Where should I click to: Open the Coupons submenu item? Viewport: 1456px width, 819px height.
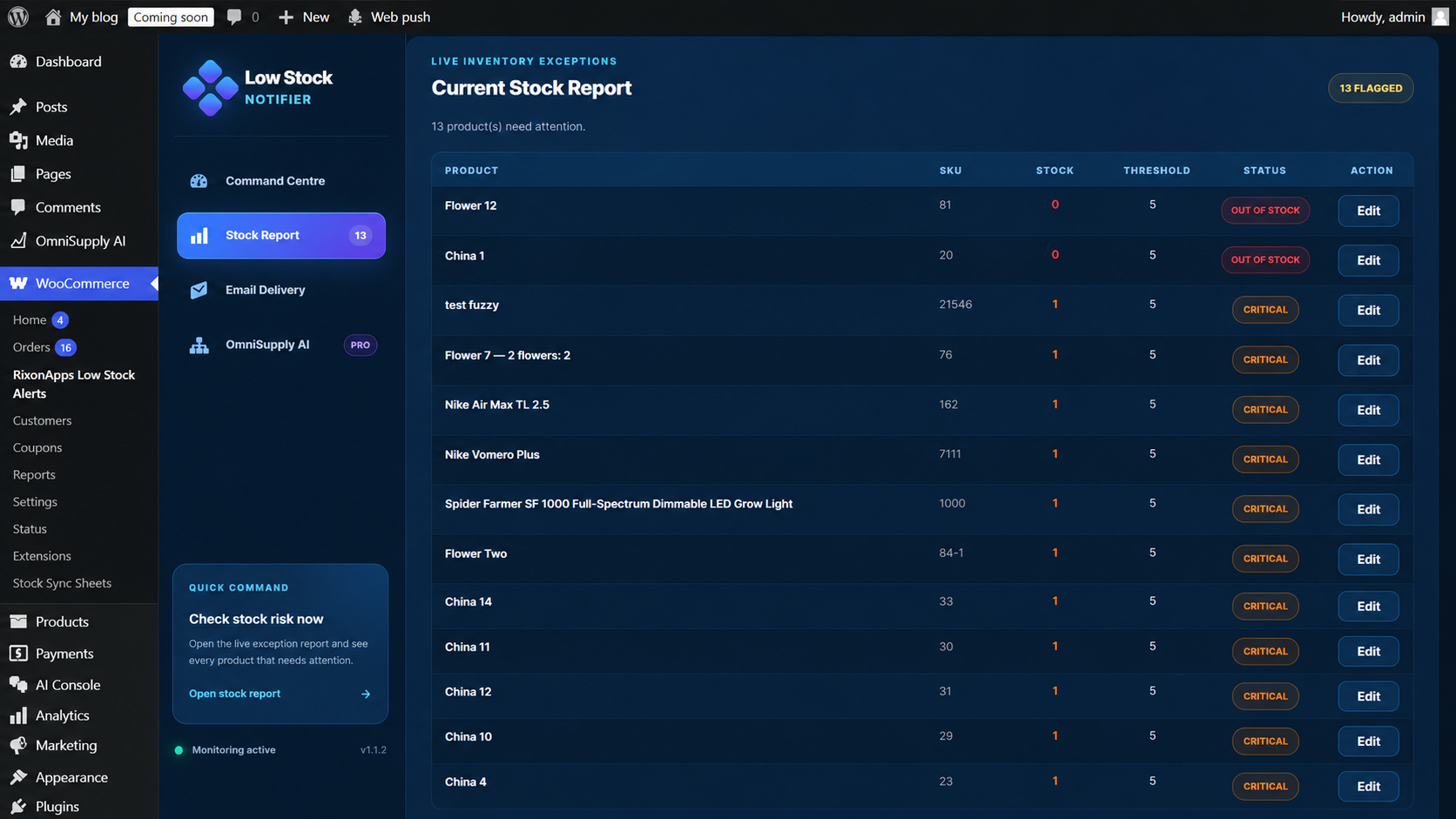click(37, 447)
